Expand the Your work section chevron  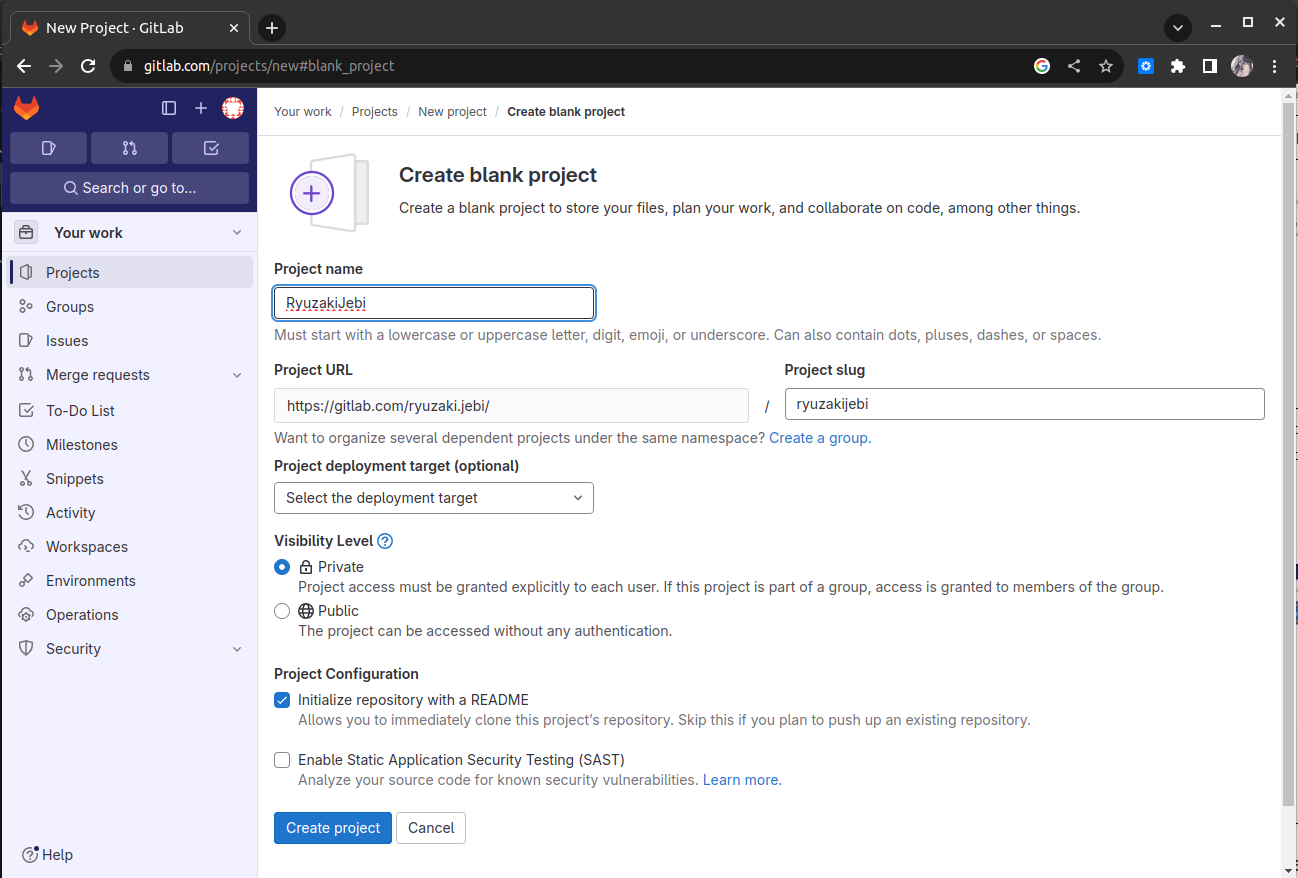point(237,233)
